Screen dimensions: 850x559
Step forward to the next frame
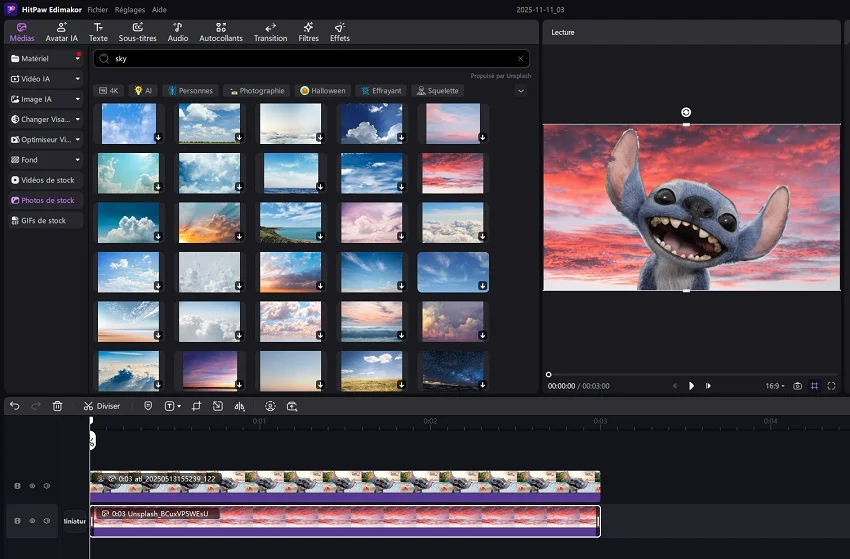708,386
